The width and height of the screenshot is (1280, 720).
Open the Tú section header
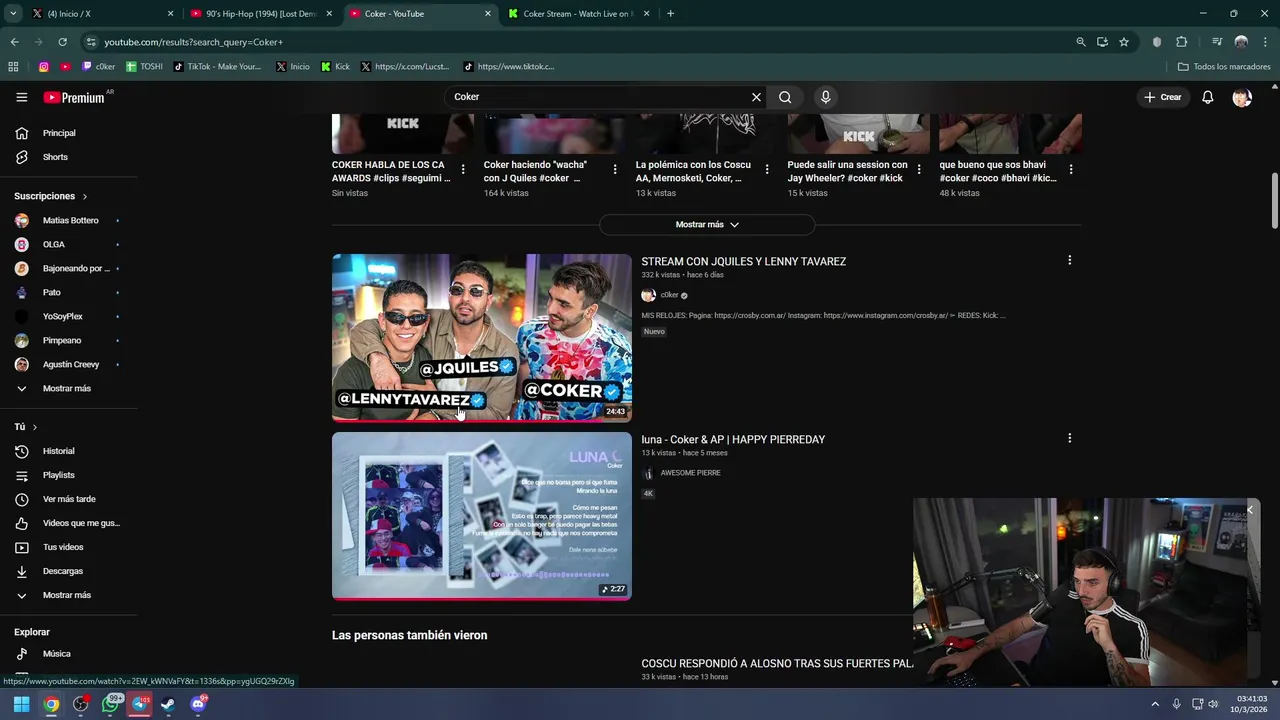tap(26, 427)
